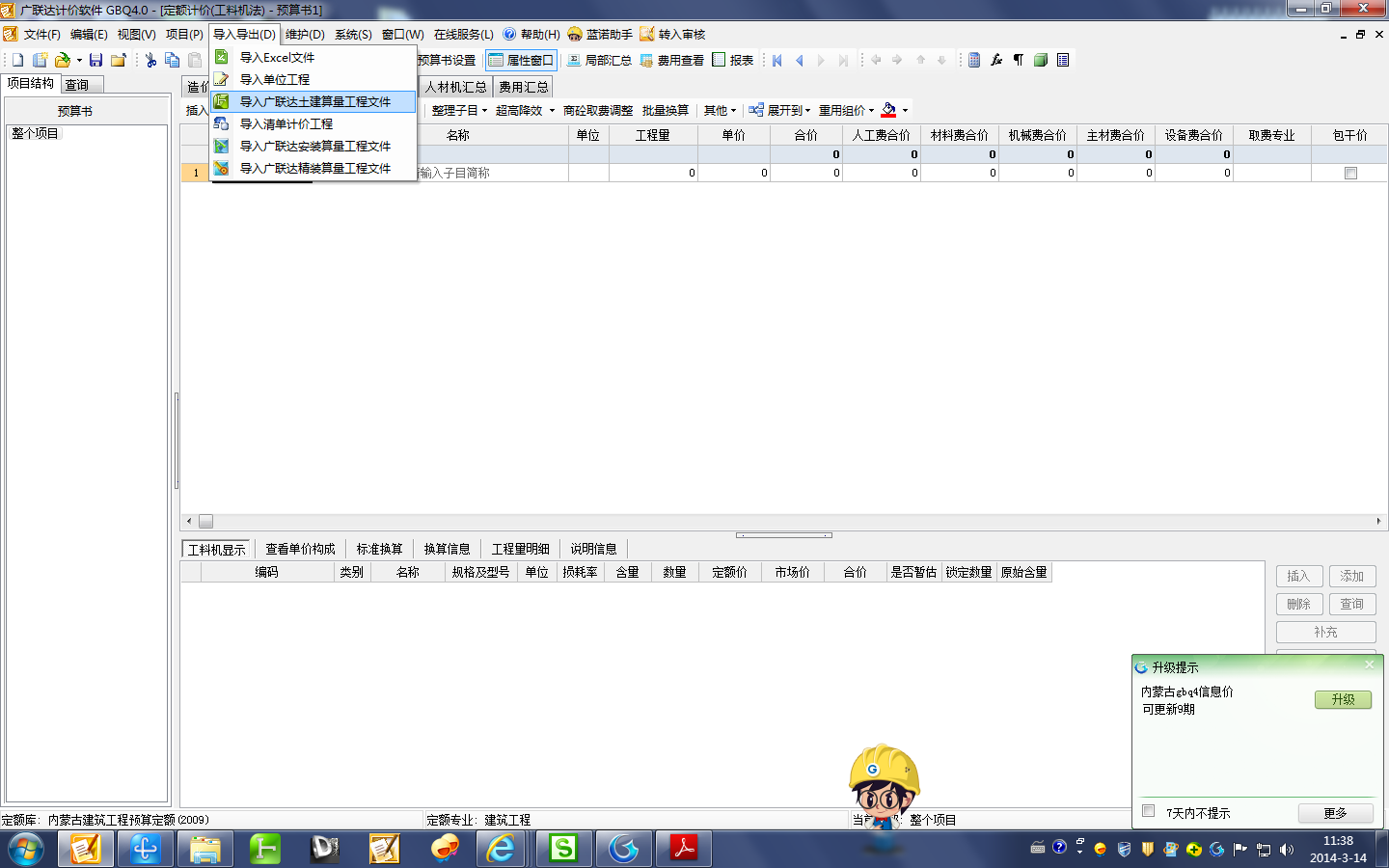Image resolution: width=1389 pixels, height=868 pixels.
Task: Click the fx formula icon
Action: pos(996,60)
